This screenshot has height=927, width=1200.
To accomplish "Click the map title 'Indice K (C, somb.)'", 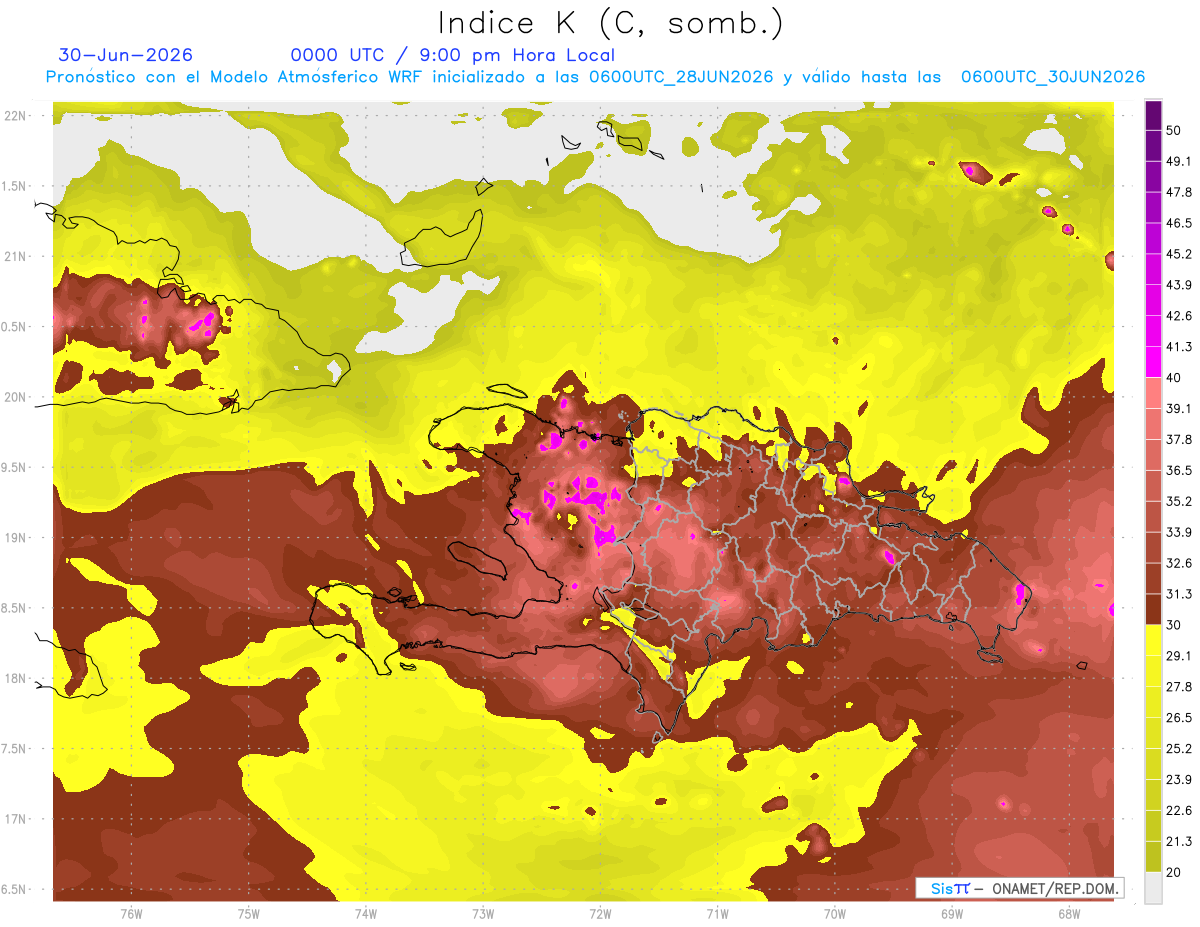I will [x=611, y=23].
